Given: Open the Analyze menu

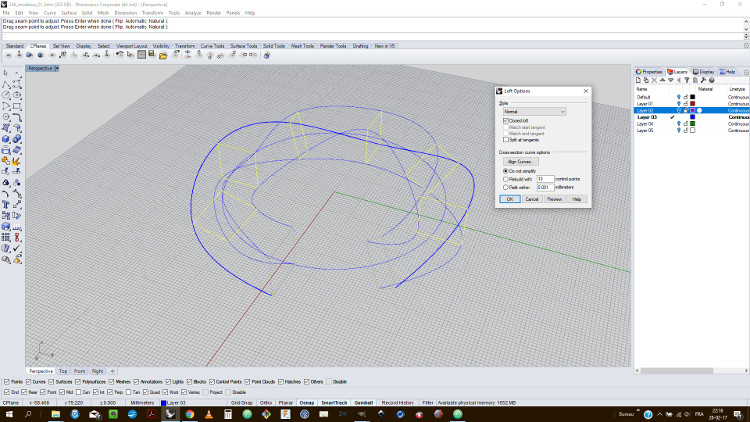Looking at the screenshot, I should (193, 13).
